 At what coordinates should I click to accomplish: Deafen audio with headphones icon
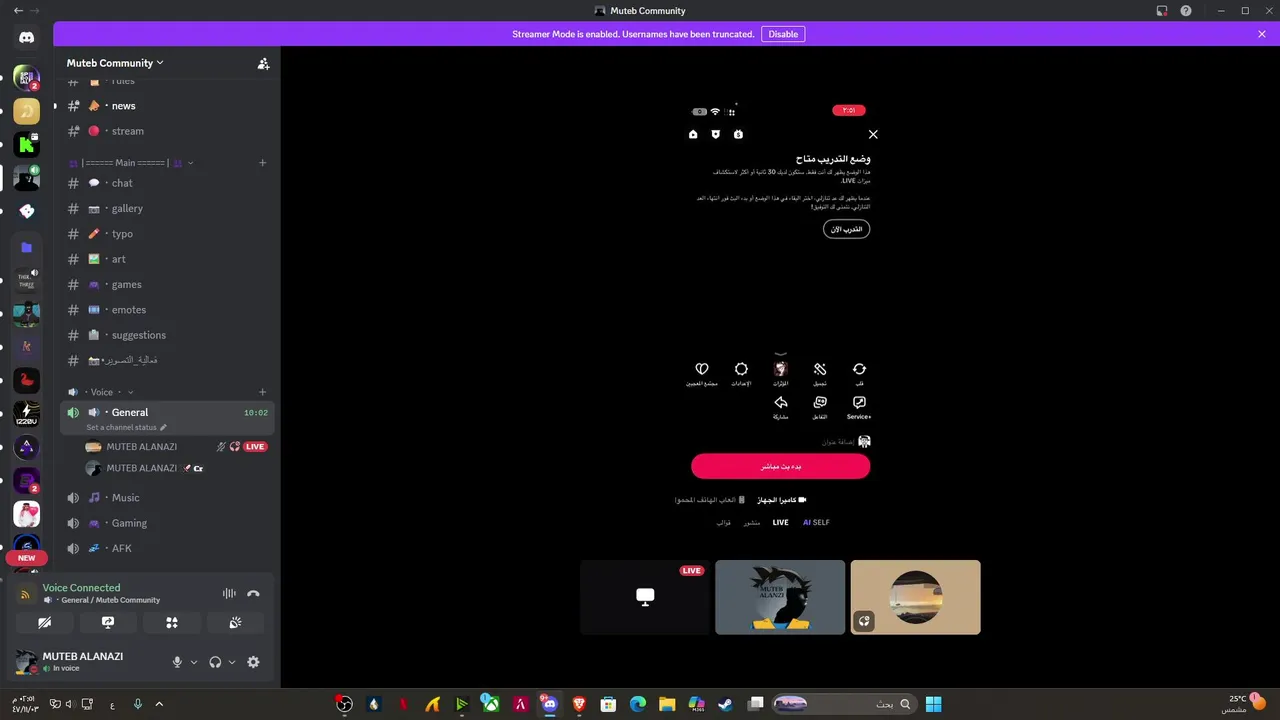215,662
